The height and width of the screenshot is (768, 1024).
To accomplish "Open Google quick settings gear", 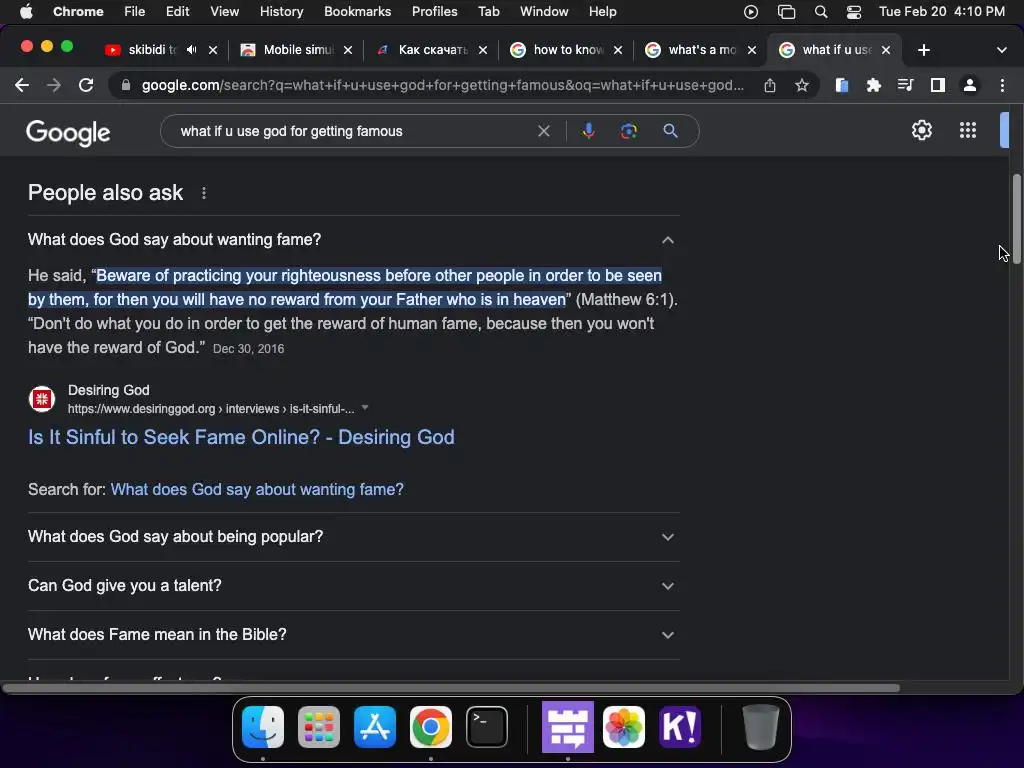I will pyautogui.click(x=921, y=130).
